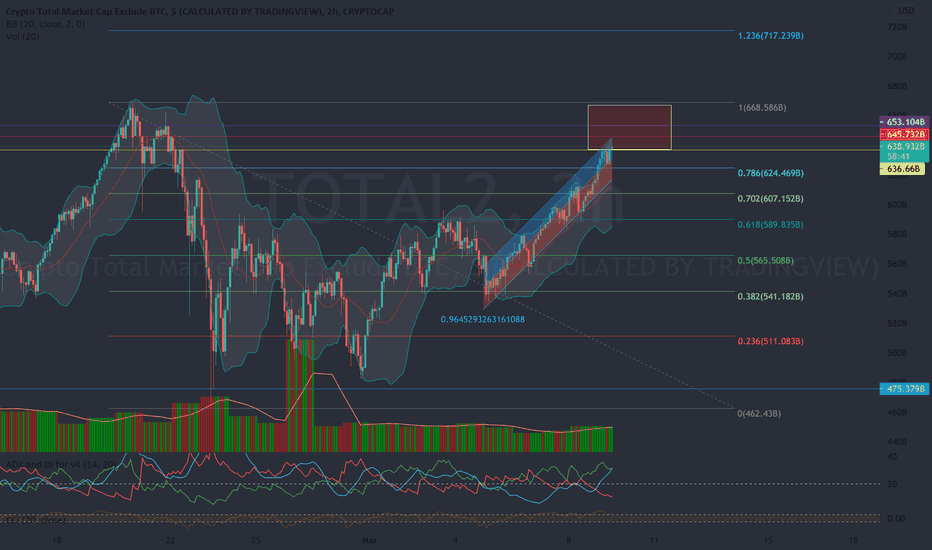Click the 700B price axis label

tap(897, 56)
